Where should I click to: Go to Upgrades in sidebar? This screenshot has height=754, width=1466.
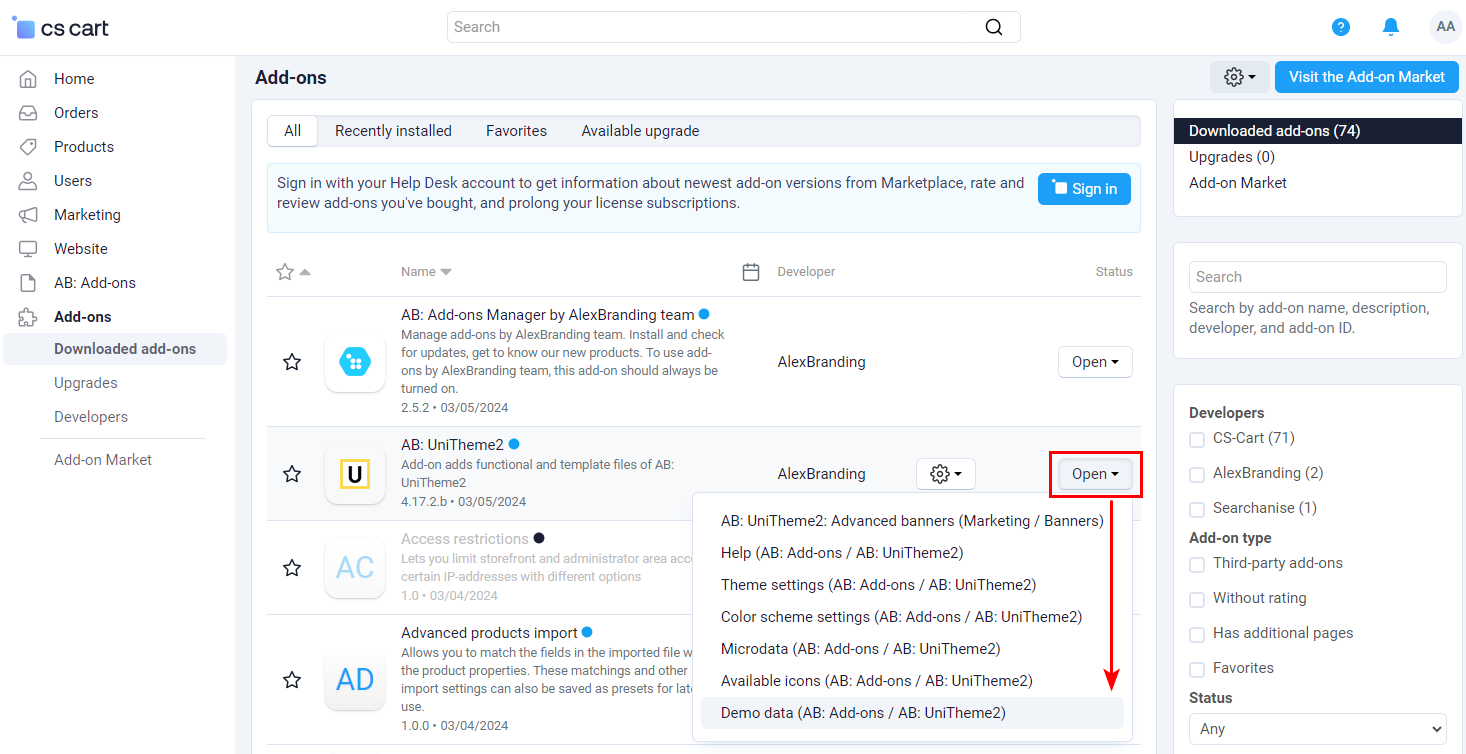(86, 383)
